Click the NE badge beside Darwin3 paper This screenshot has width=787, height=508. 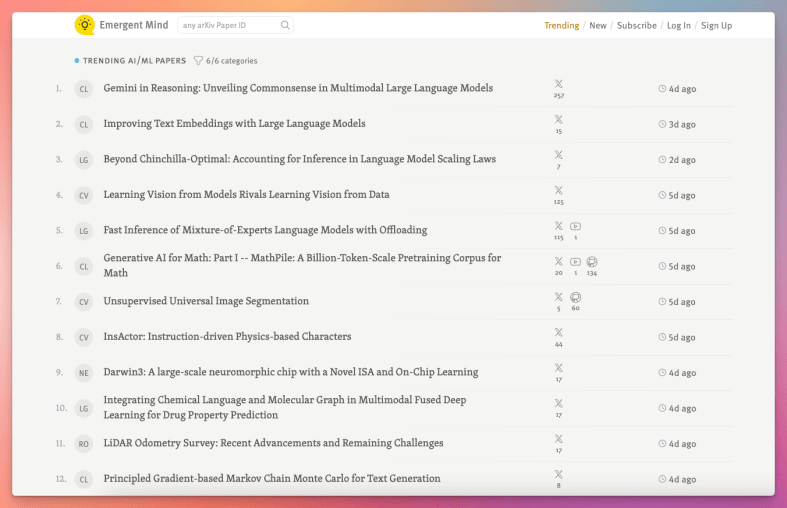point(84,373)
